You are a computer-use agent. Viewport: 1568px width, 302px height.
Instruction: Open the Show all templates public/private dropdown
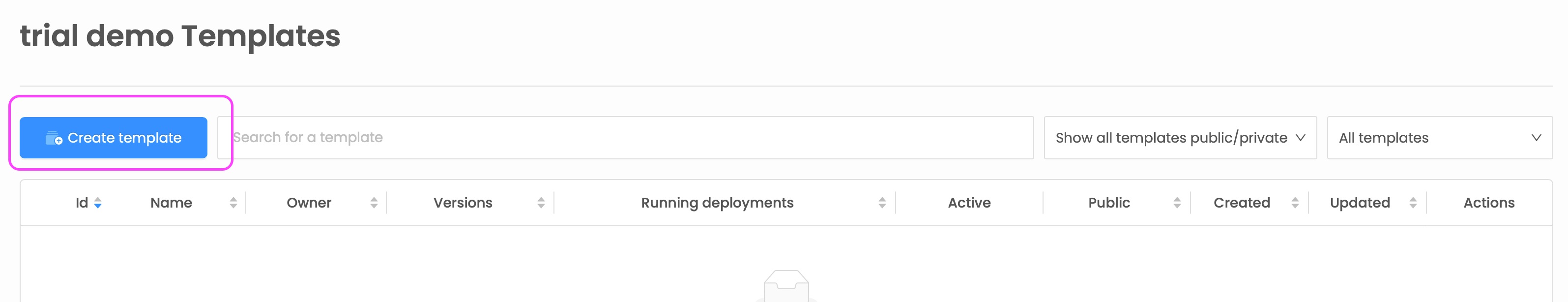pyautogui.click(x=1179, y=138)
